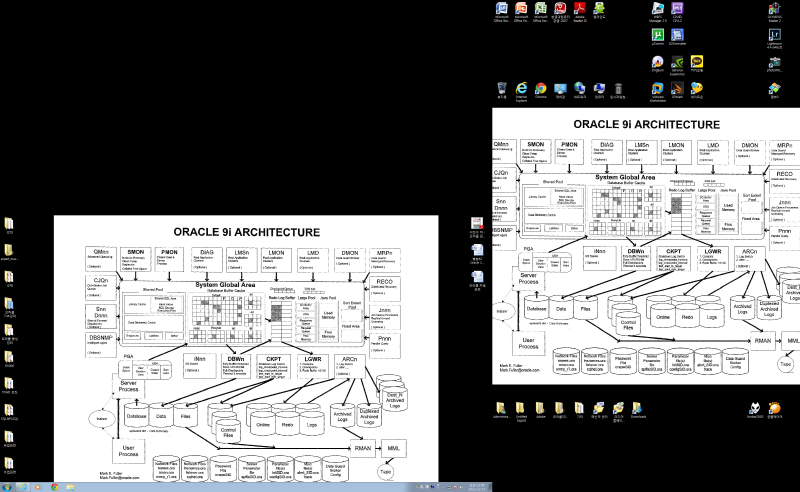800x492 pixels.
Task: Open the orange round icon beside foobar2000
Action: 774,410
